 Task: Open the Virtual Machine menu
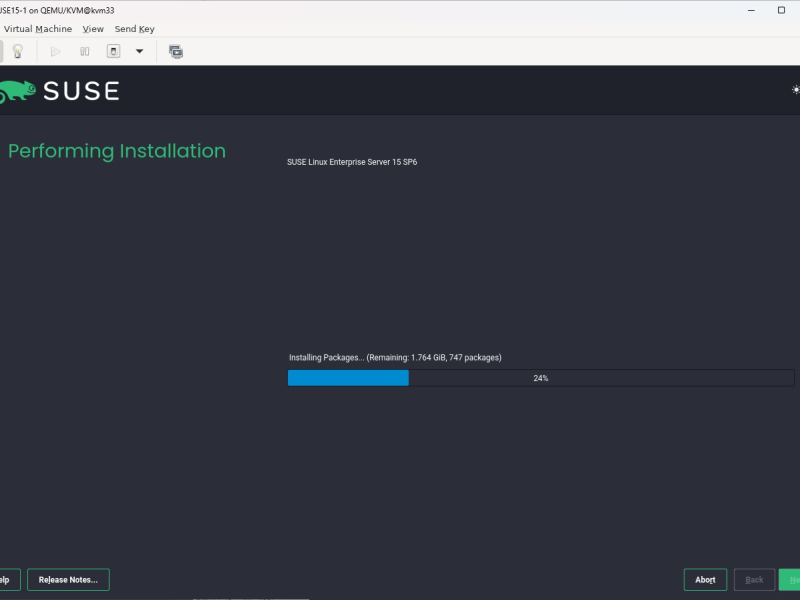[38, 29]
